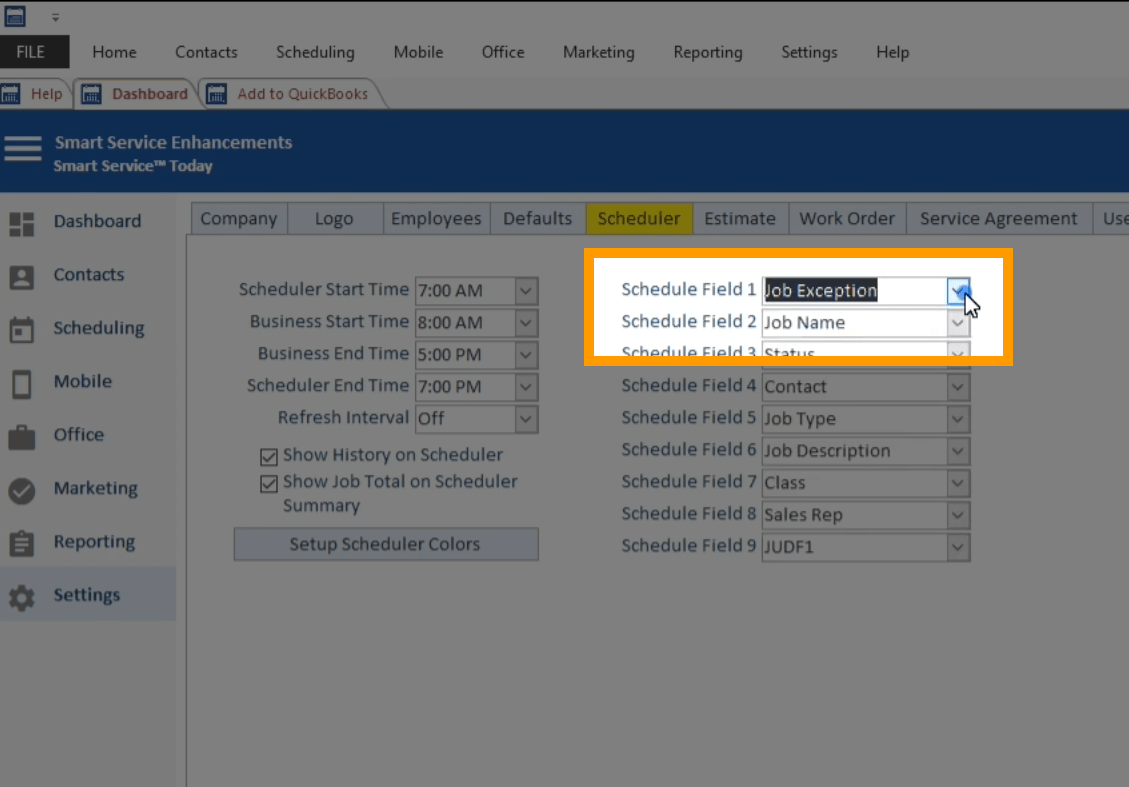Toggle Show Job Total on Scheduler Summary

269,483
